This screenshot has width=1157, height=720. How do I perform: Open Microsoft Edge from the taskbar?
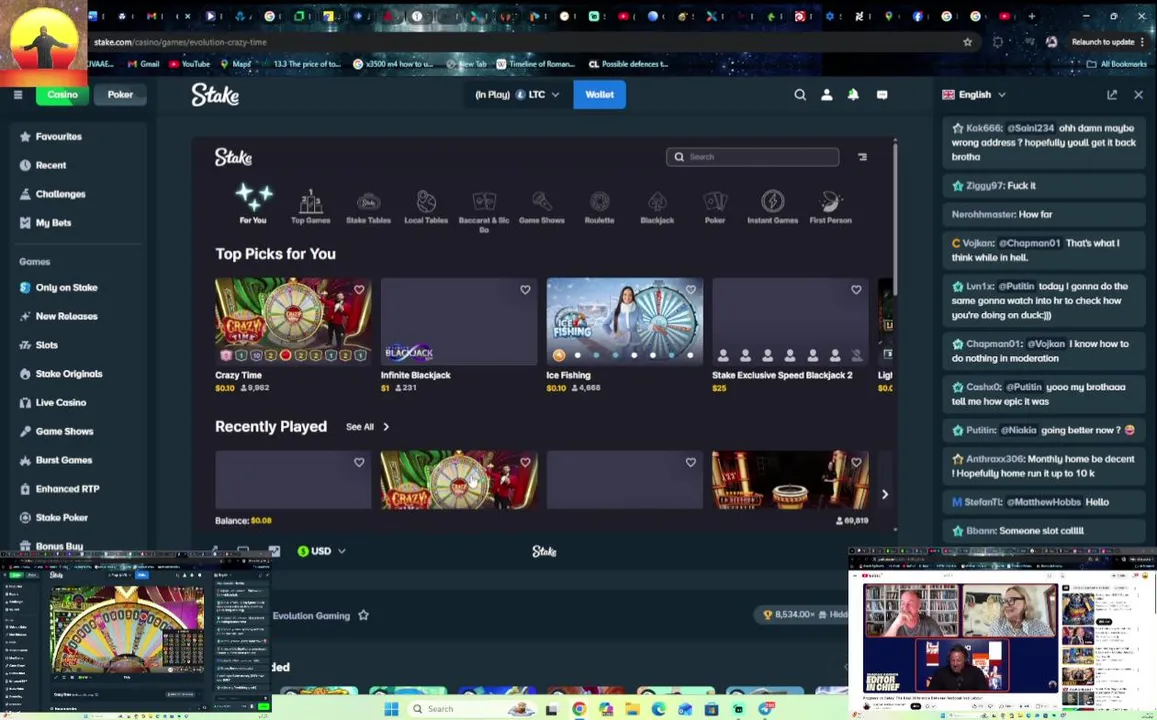658,709
